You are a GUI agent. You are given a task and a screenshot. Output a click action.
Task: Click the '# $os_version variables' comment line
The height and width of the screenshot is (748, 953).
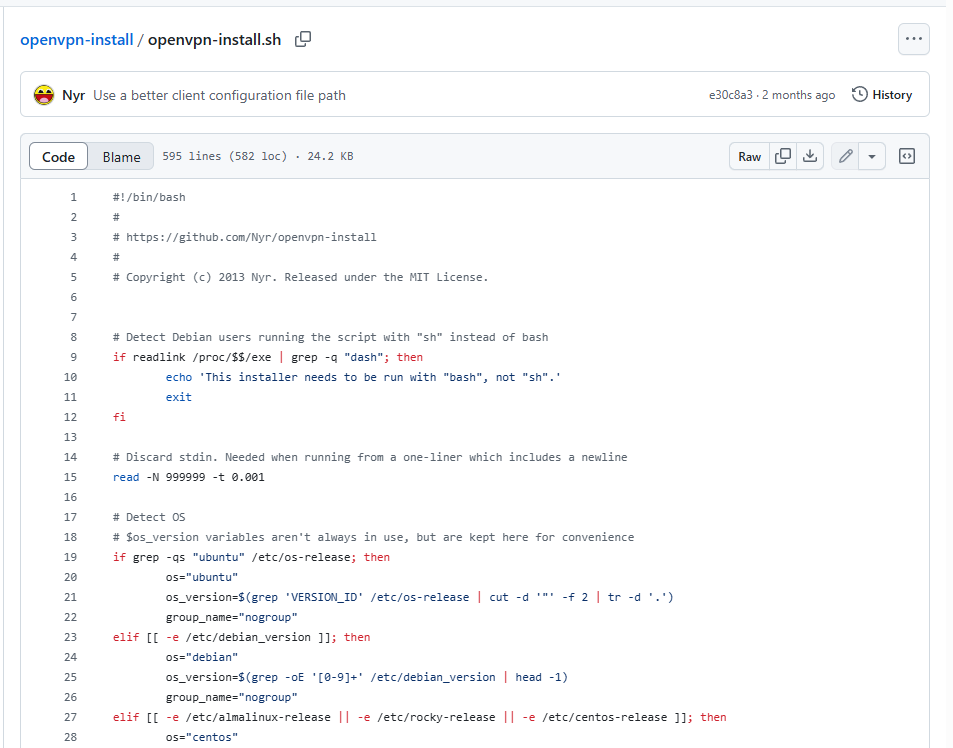373,537
